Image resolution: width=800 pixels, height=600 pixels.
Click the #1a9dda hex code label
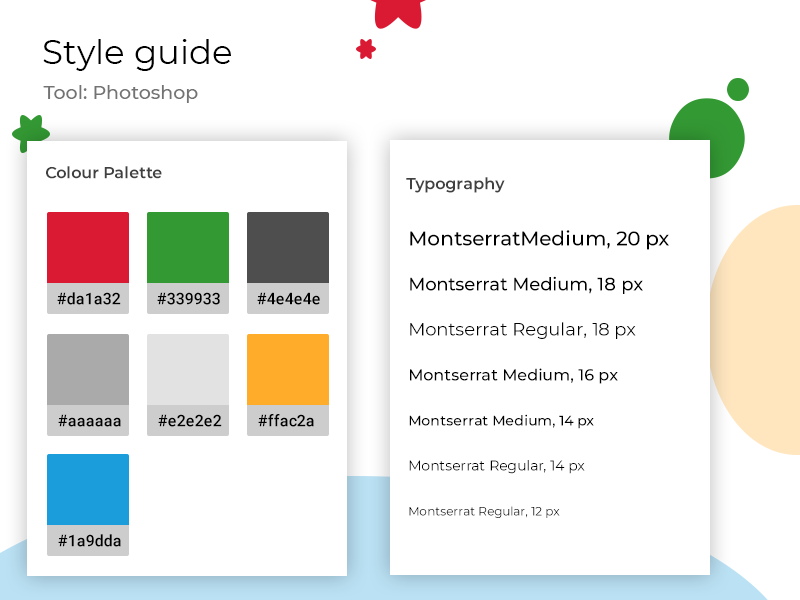88,541
